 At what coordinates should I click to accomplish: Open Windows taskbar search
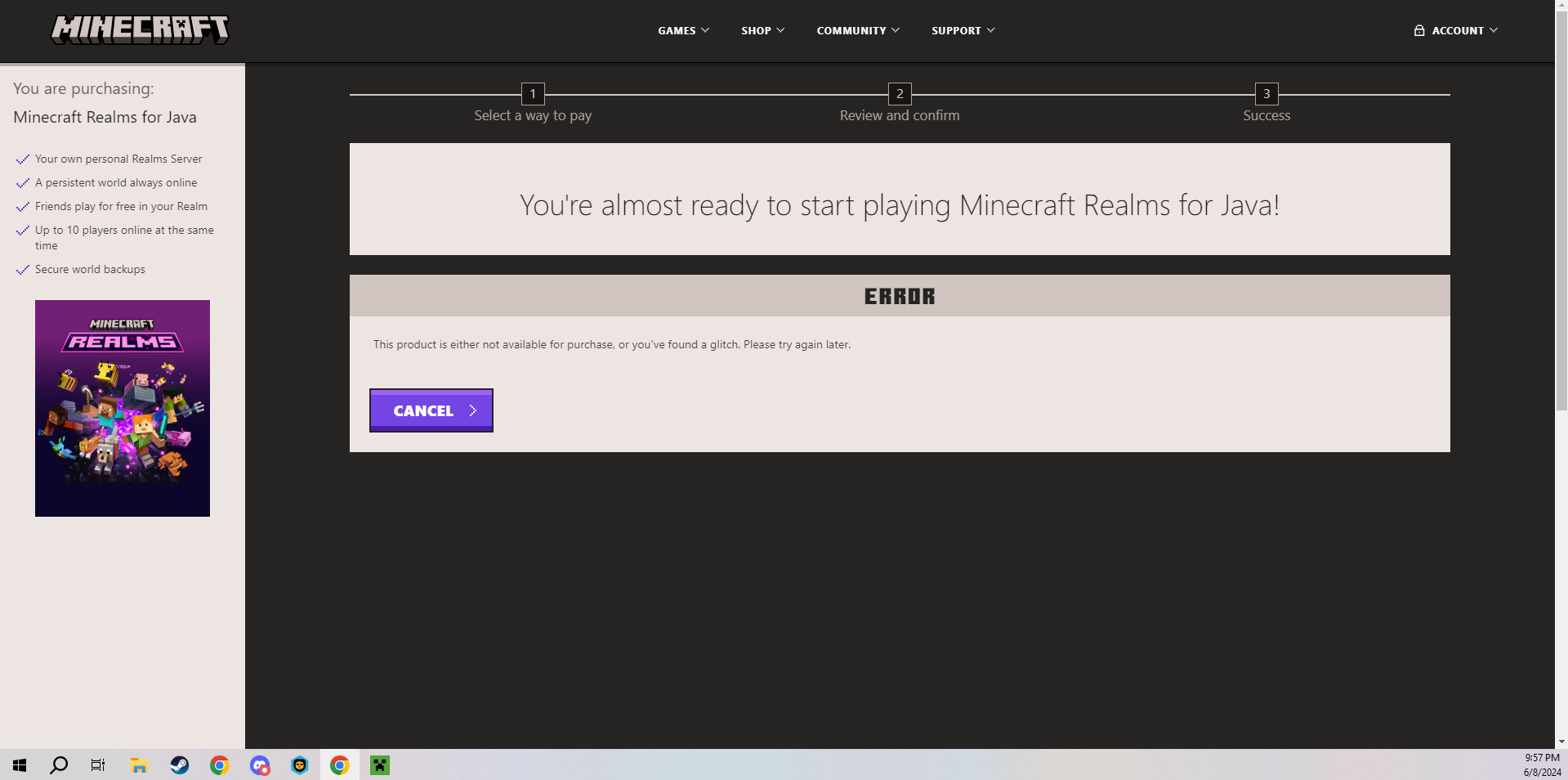(x=59, y=765)
